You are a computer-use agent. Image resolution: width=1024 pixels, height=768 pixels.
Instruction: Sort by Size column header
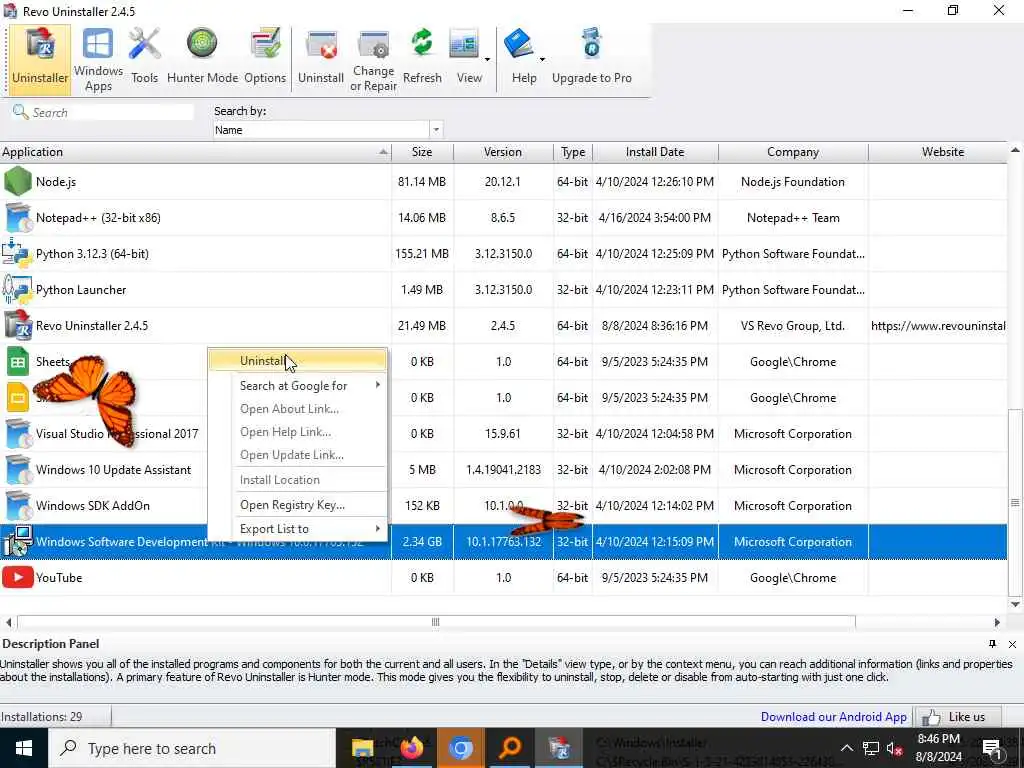click(422, 152)
